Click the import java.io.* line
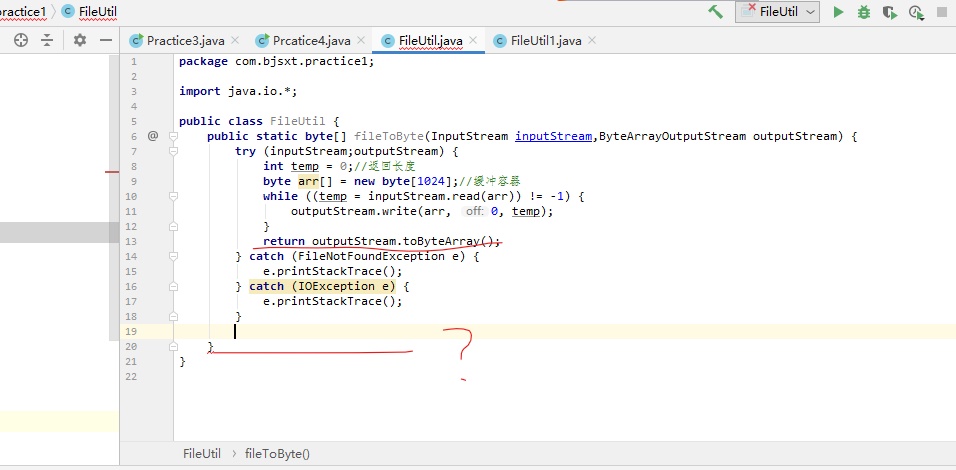Viewport: 956px width, 470px height. pos(238,91)
